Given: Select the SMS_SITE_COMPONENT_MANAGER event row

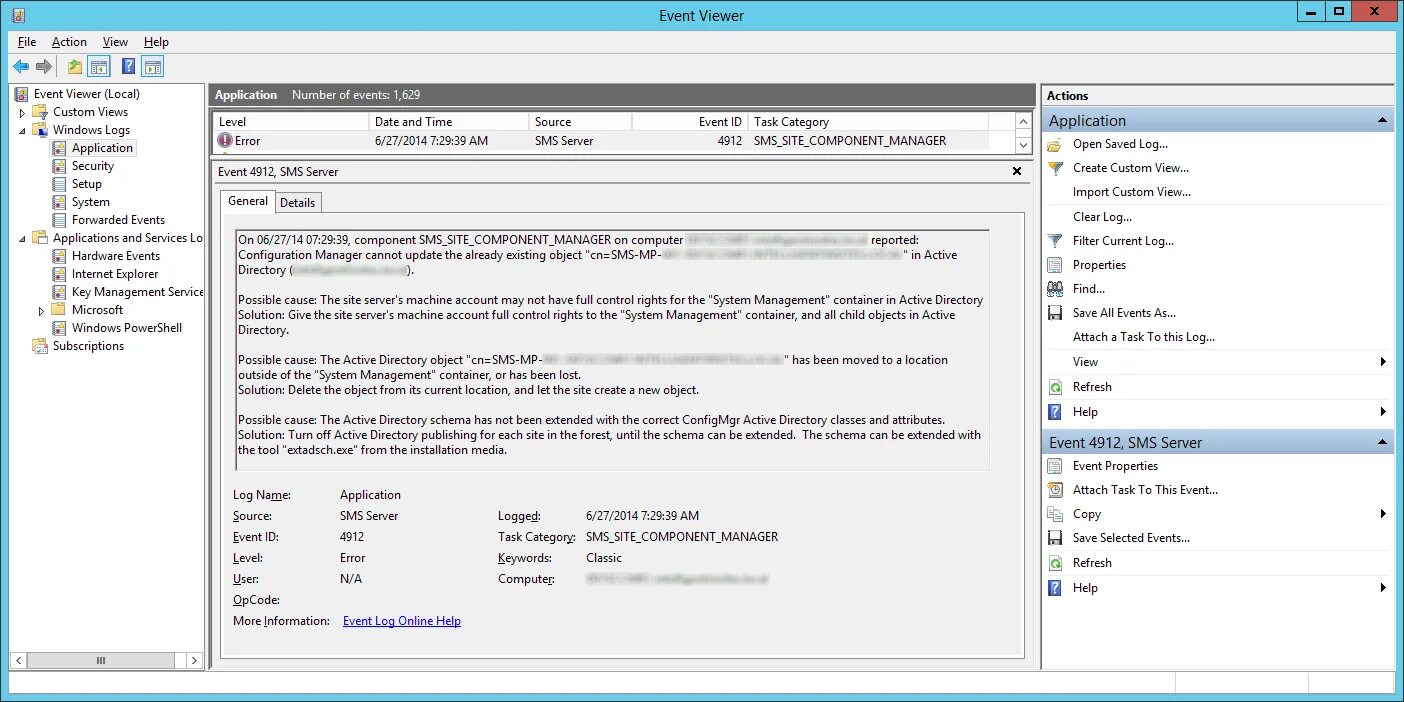Looking at the screenshot, I should (x=601, y=141).
